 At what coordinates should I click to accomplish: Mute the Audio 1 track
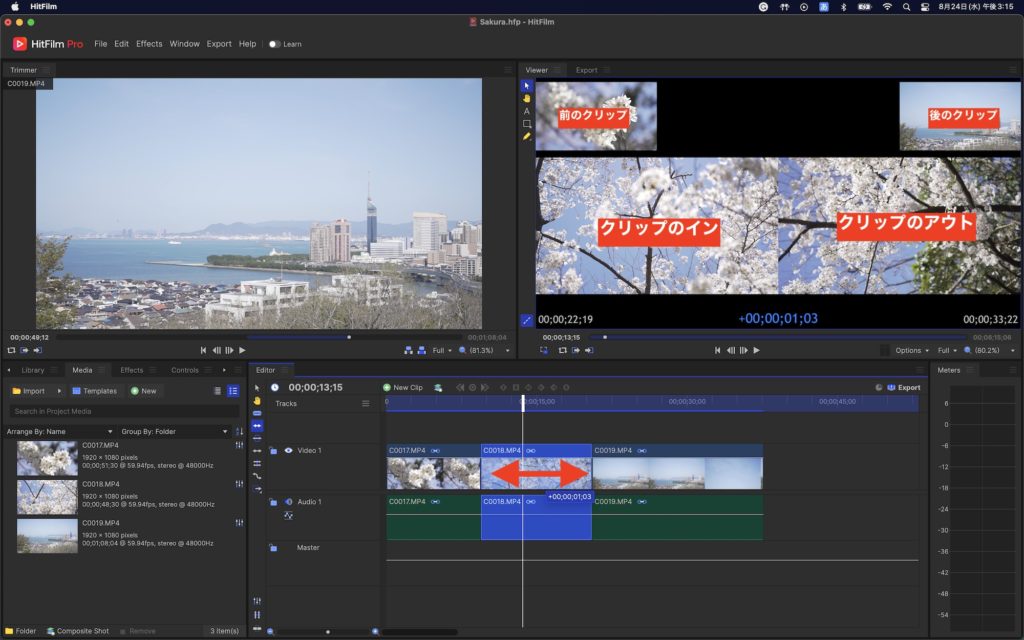click(x=288, y=502)
